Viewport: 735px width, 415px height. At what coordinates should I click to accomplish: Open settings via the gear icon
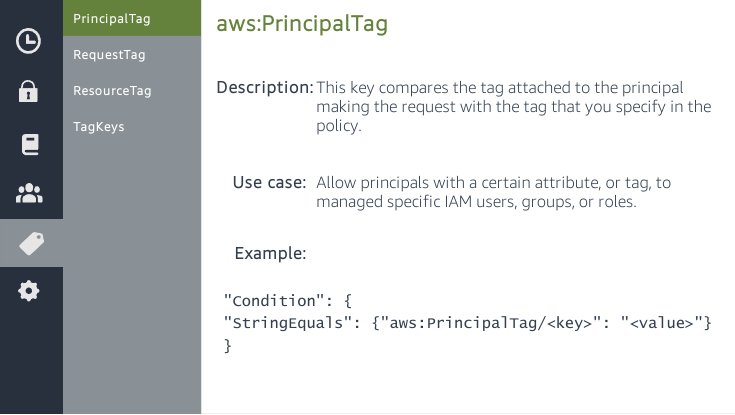tap(30, 291)
